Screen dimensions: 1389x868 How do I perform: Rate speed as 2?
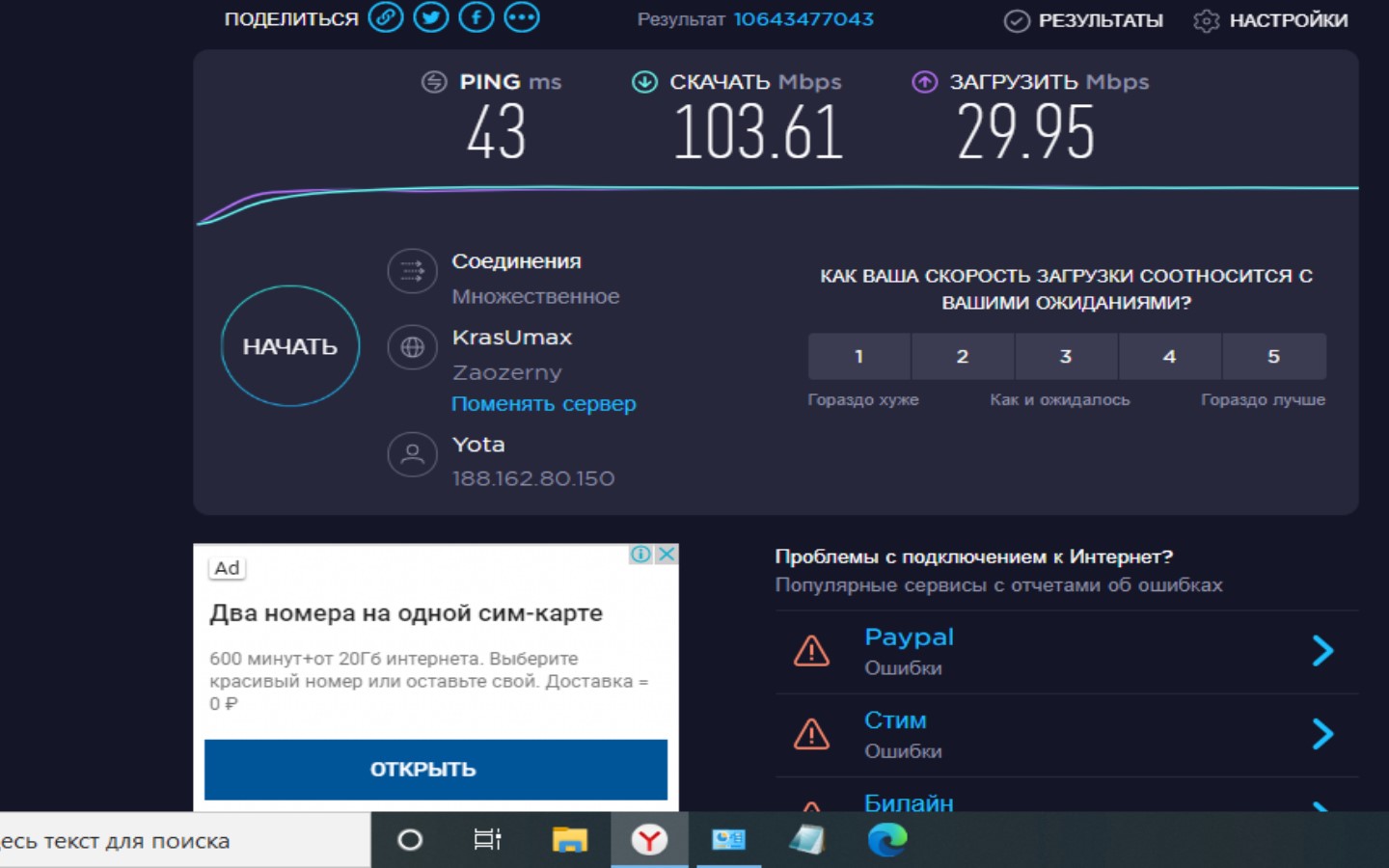tap(963, 357)
